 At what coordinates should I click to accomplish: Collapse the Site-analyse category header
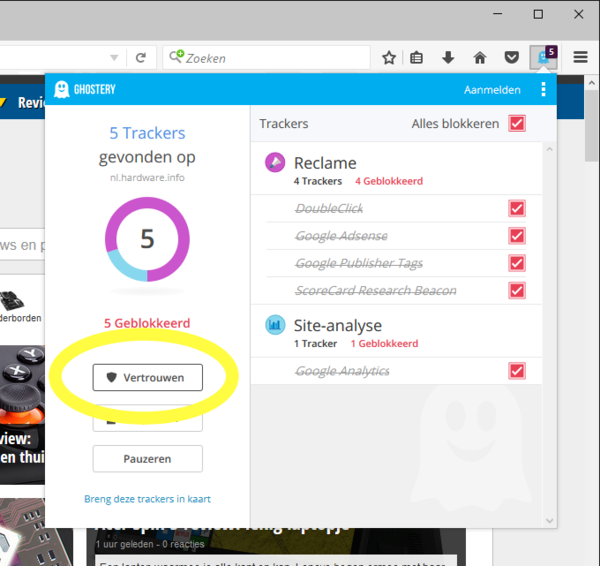coord(396,331)
